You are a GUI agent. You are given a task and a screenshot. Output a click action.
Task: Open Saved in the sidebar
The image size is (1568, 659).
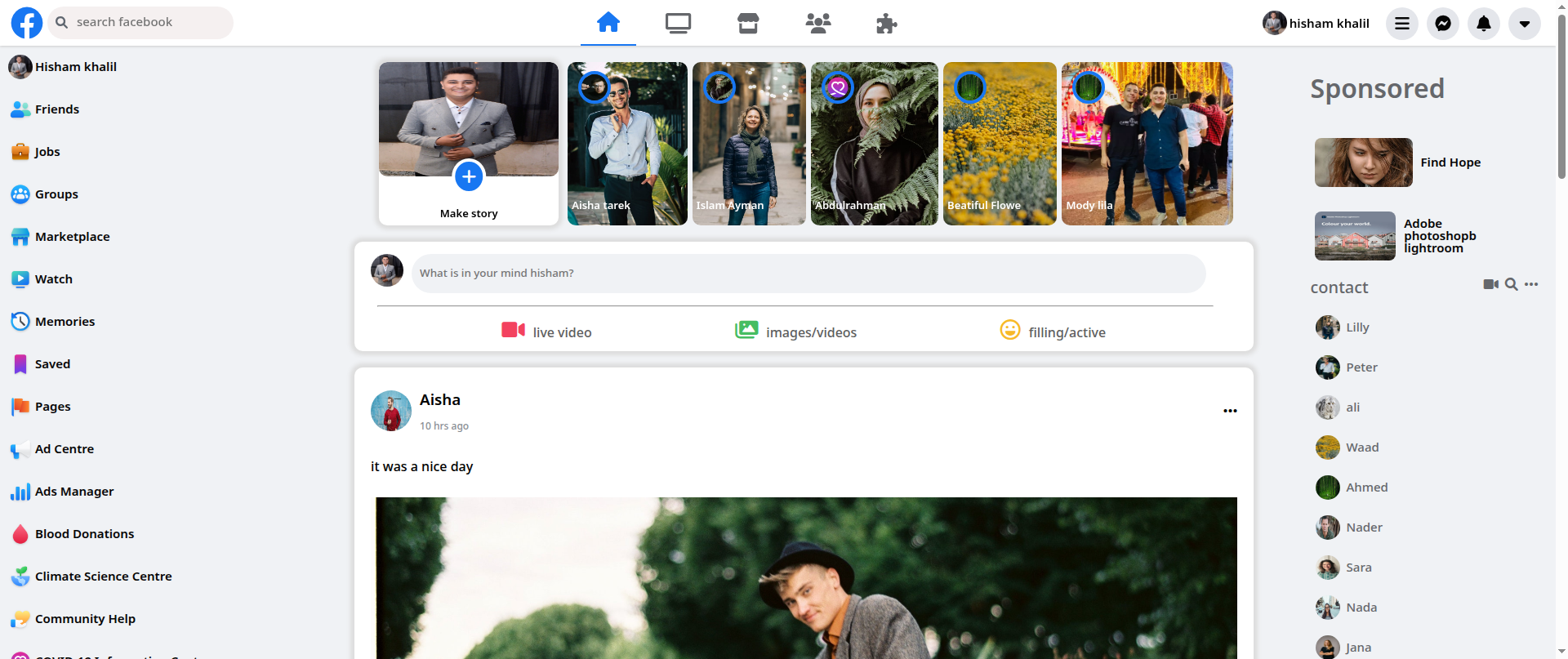click(x=40, y=364)
